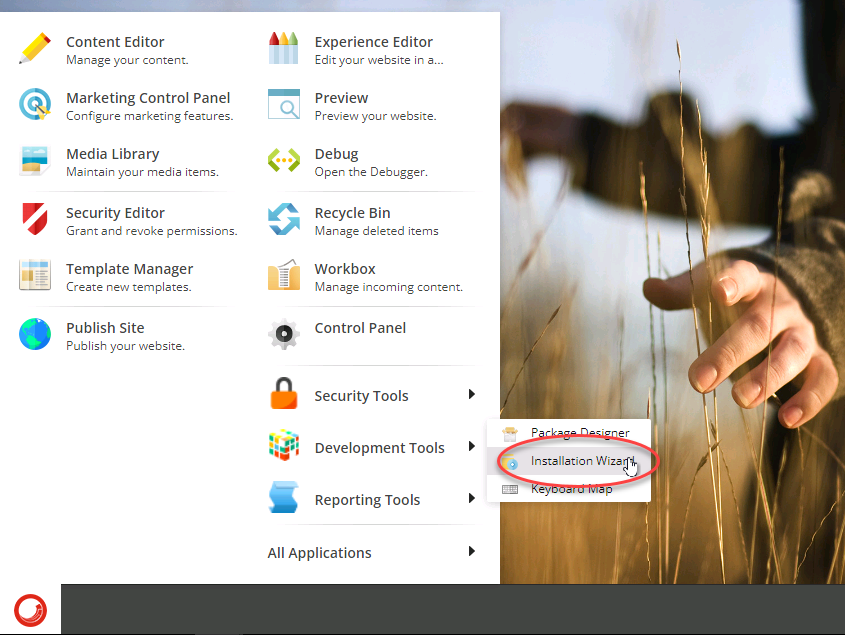Click the Workbox folder icon
This screenshot has height=635, width=845.
(283, 275)
